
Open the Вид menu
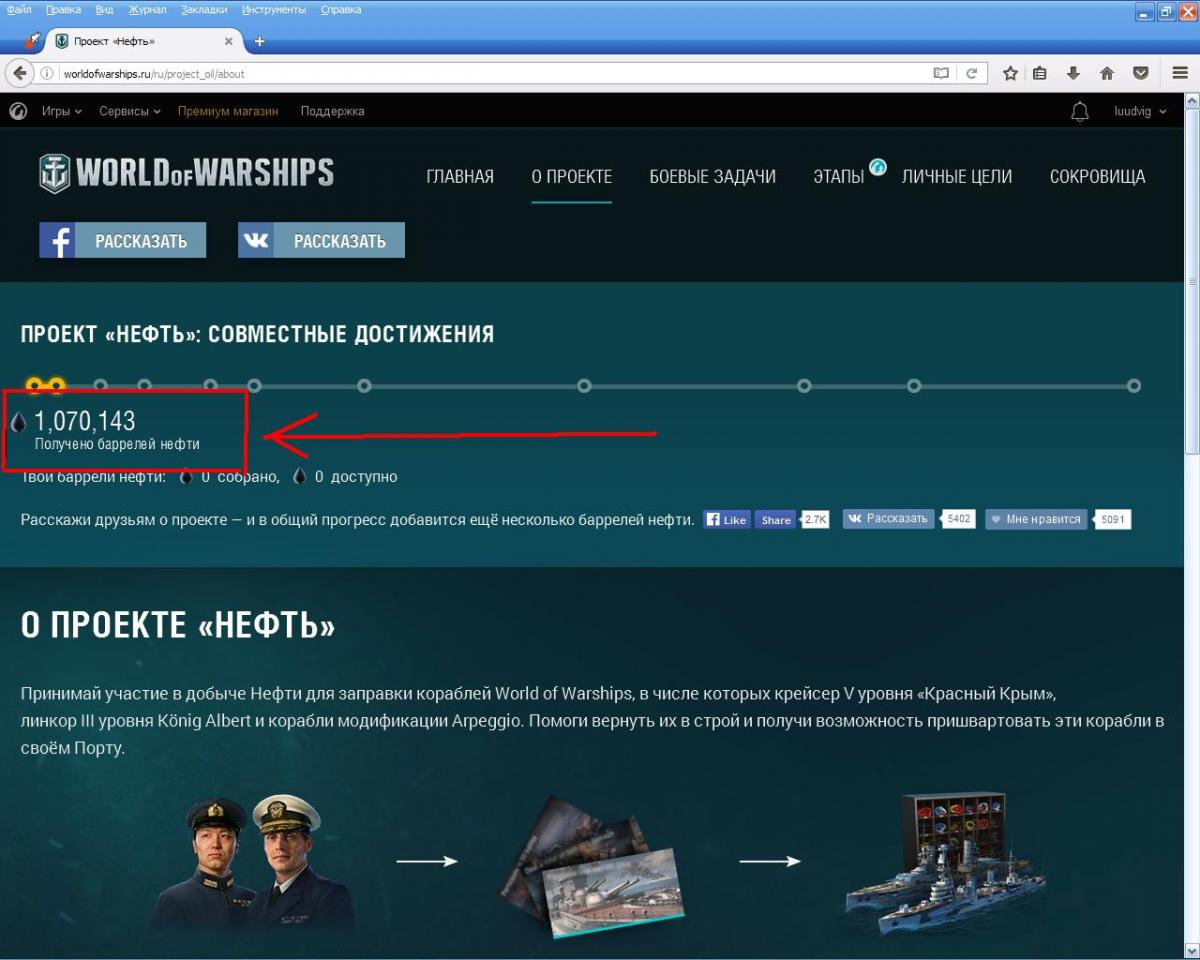click(104, 9)
